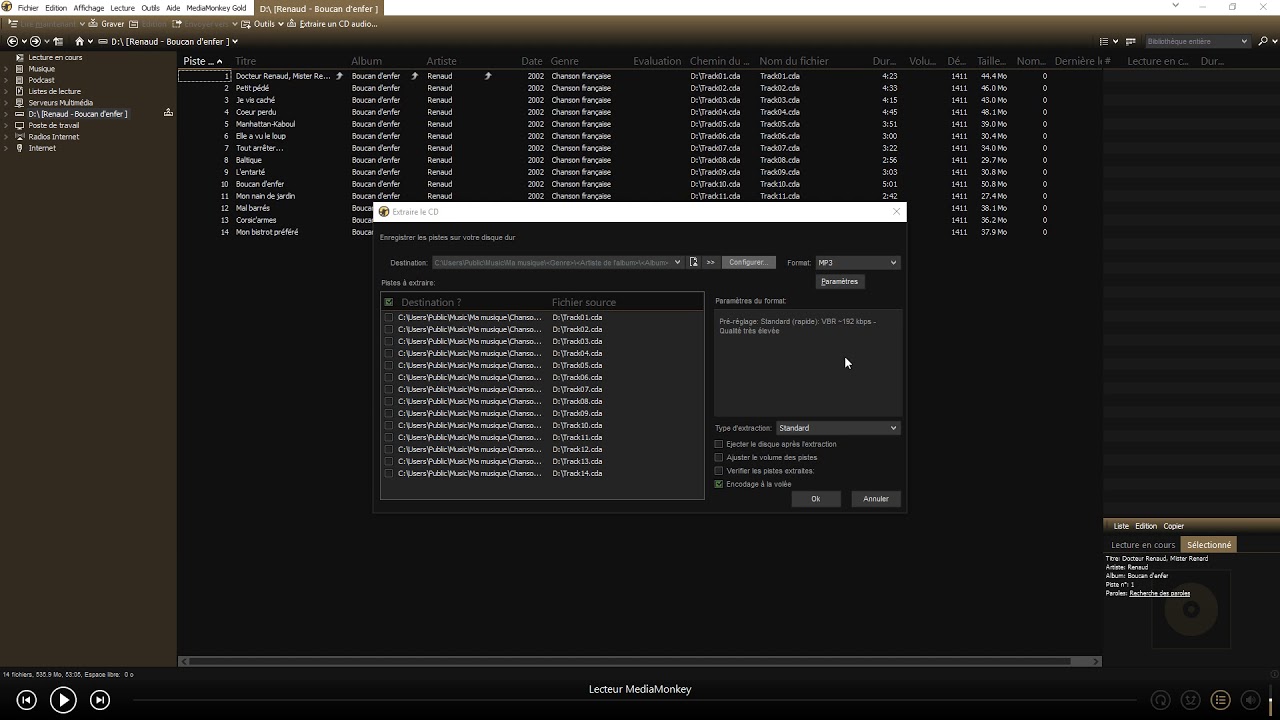Image resolution: width=1280 pixels, height=720 pixels.
Task: Check the box for D:\Track01.cda
Action: pos(389,317)
